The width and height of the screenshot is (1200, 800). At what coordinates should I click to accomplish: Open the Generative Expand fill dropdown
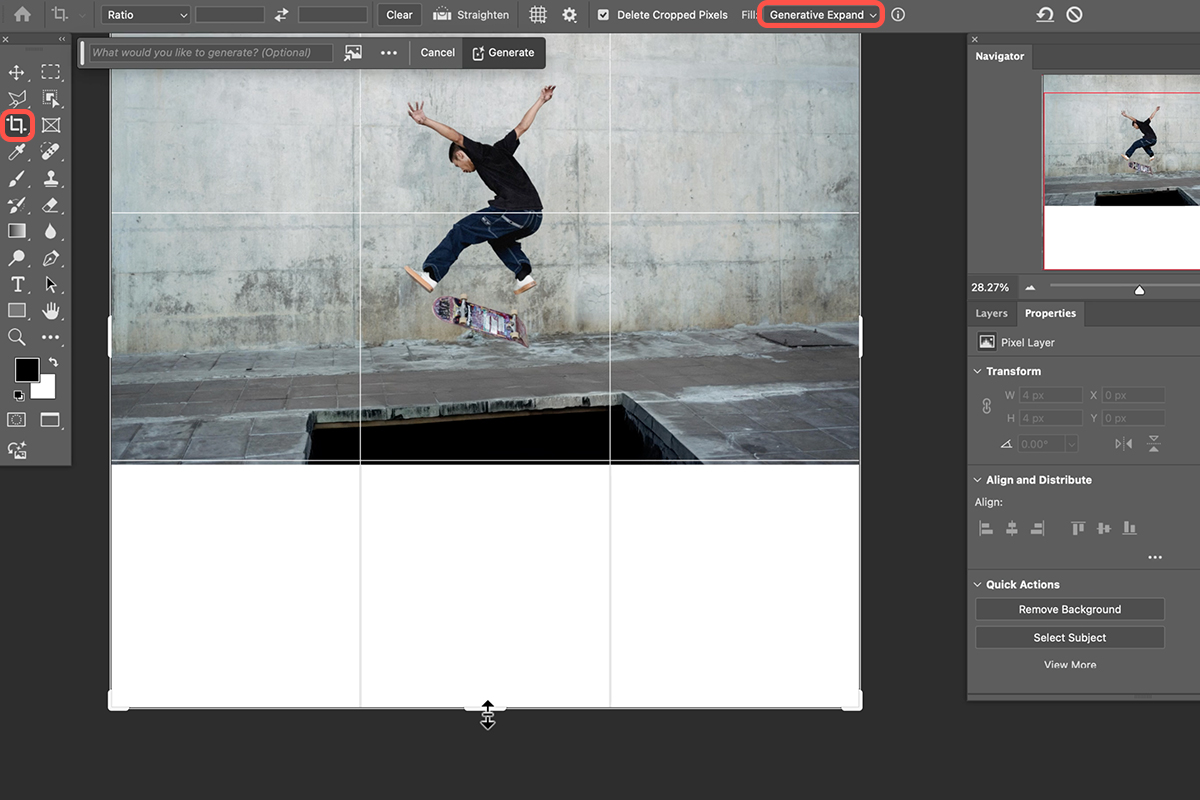point(820,14)
